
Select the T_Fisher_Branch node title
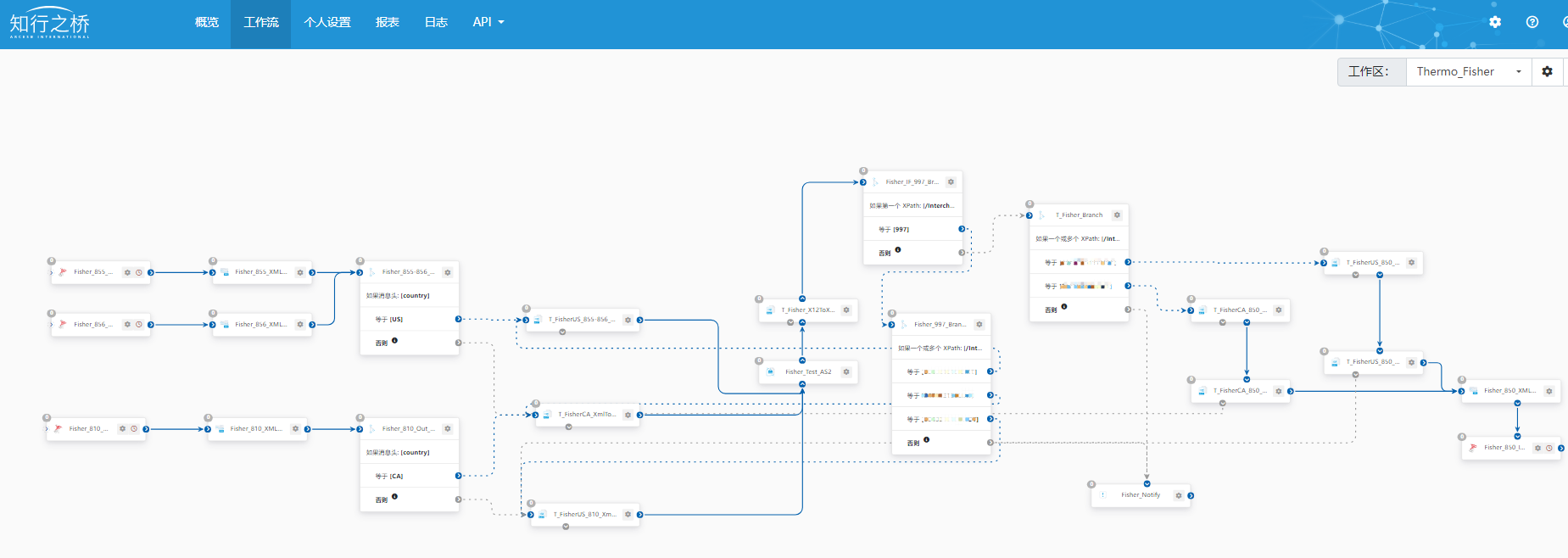click(x=1079, y=215)
